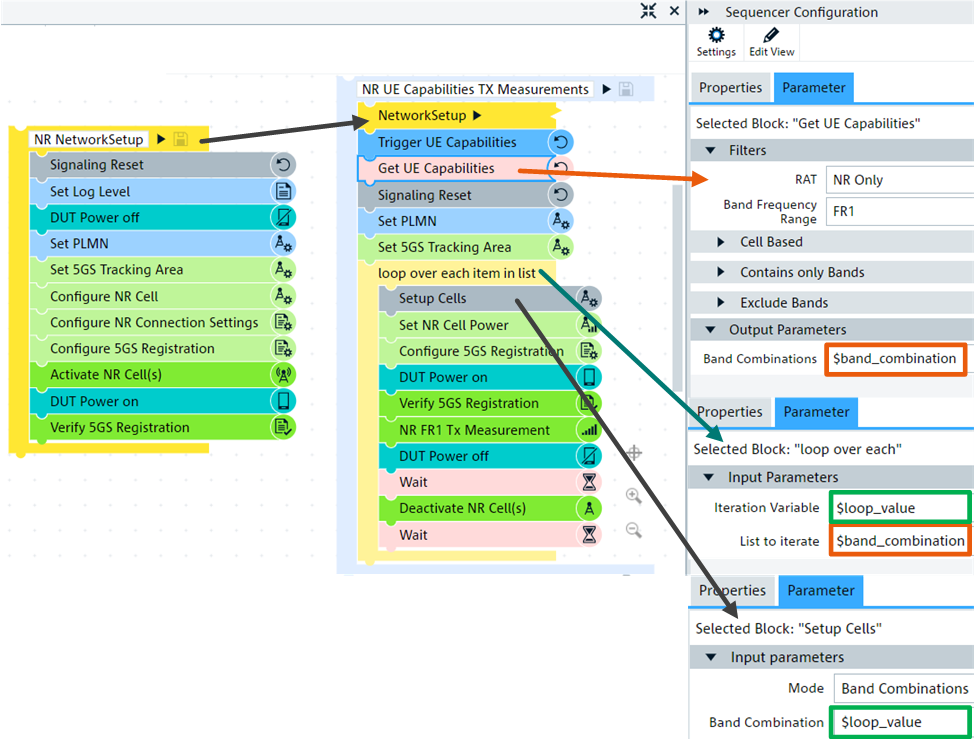
Task: Select the Get UE Capabilities block
Action: click(x=436, y=169)
